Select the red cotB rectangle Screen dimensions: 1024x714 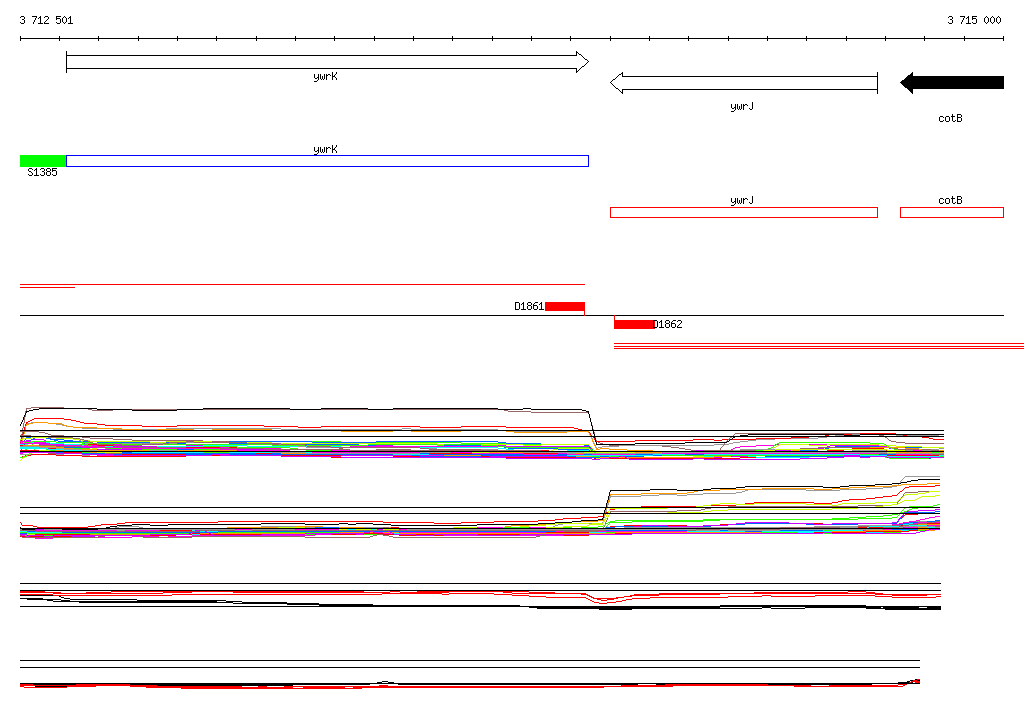(x=952, y=212)
